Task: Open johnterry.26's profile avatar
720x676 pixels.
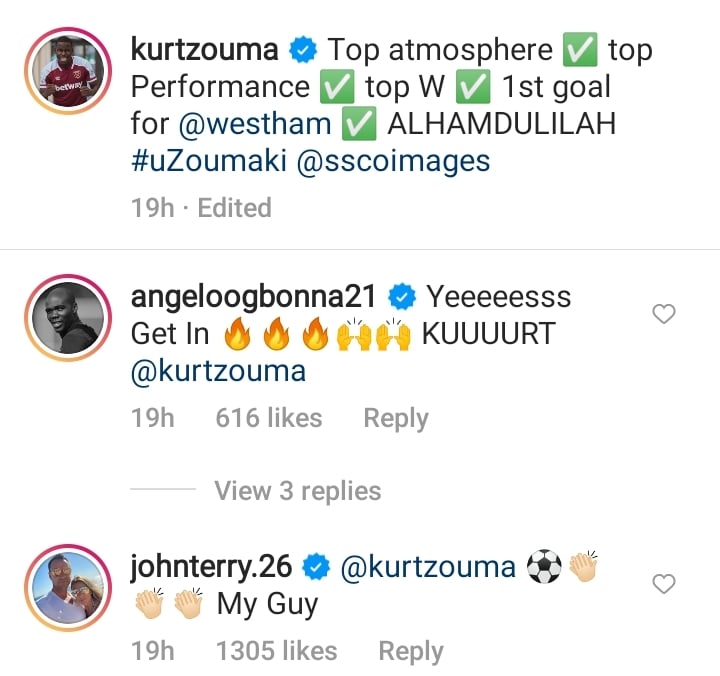Action: pyautogui.click(x=68, y=588)
